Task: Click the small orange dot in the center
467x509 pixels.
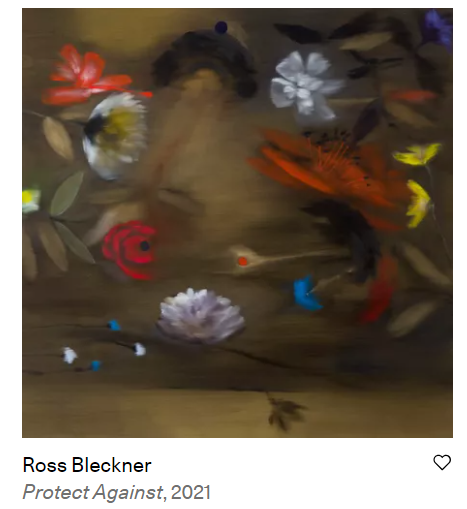Action: point(243,261)
